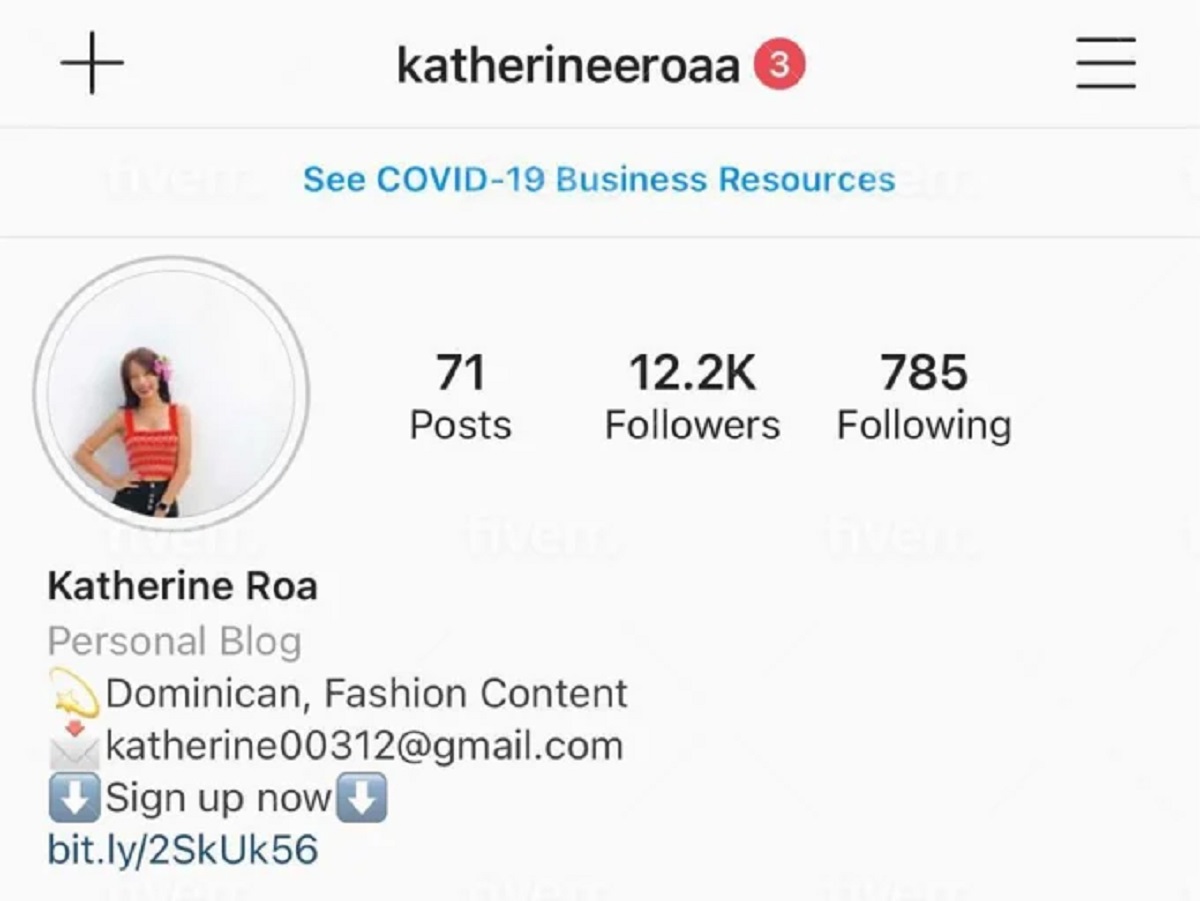This screenshot has width=1200, height=901.
Task: Tap the 71 posts count
Action: (x=460, y=373)
